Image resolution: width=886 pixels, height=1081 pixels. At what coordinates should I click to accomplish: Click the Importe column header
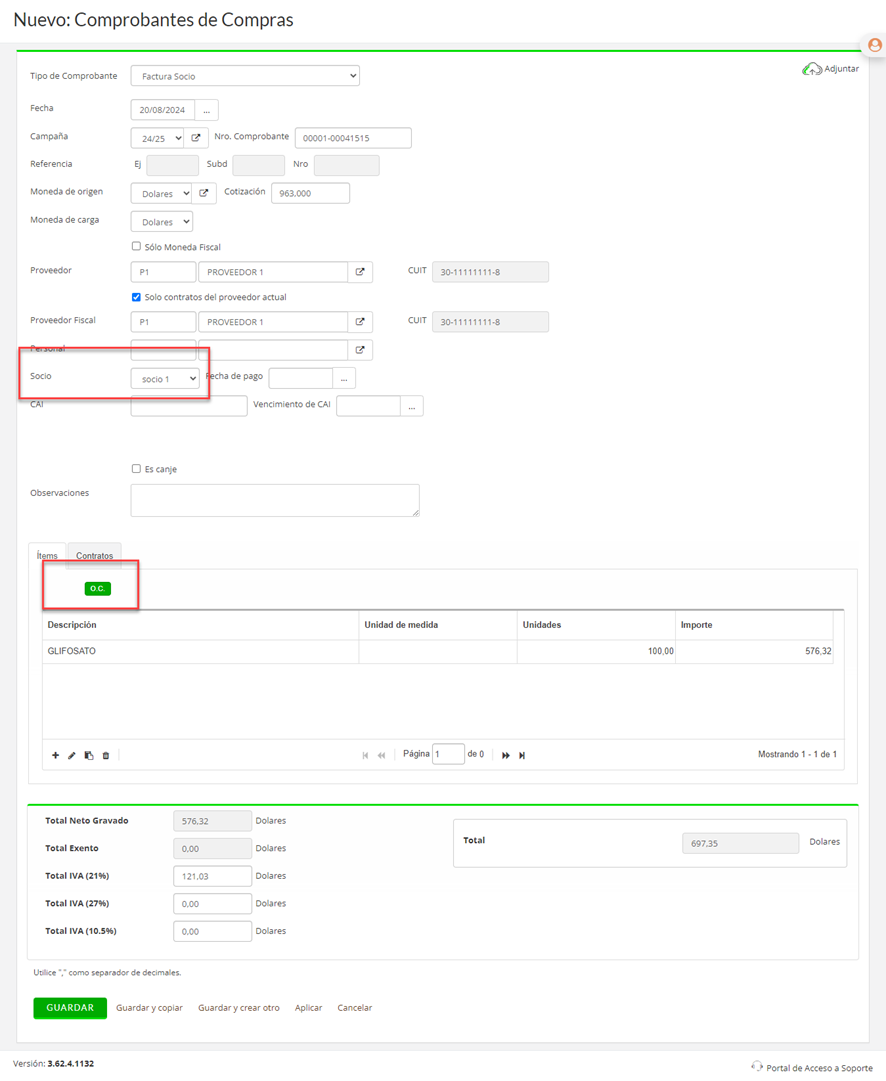click(x=754, y=625)
